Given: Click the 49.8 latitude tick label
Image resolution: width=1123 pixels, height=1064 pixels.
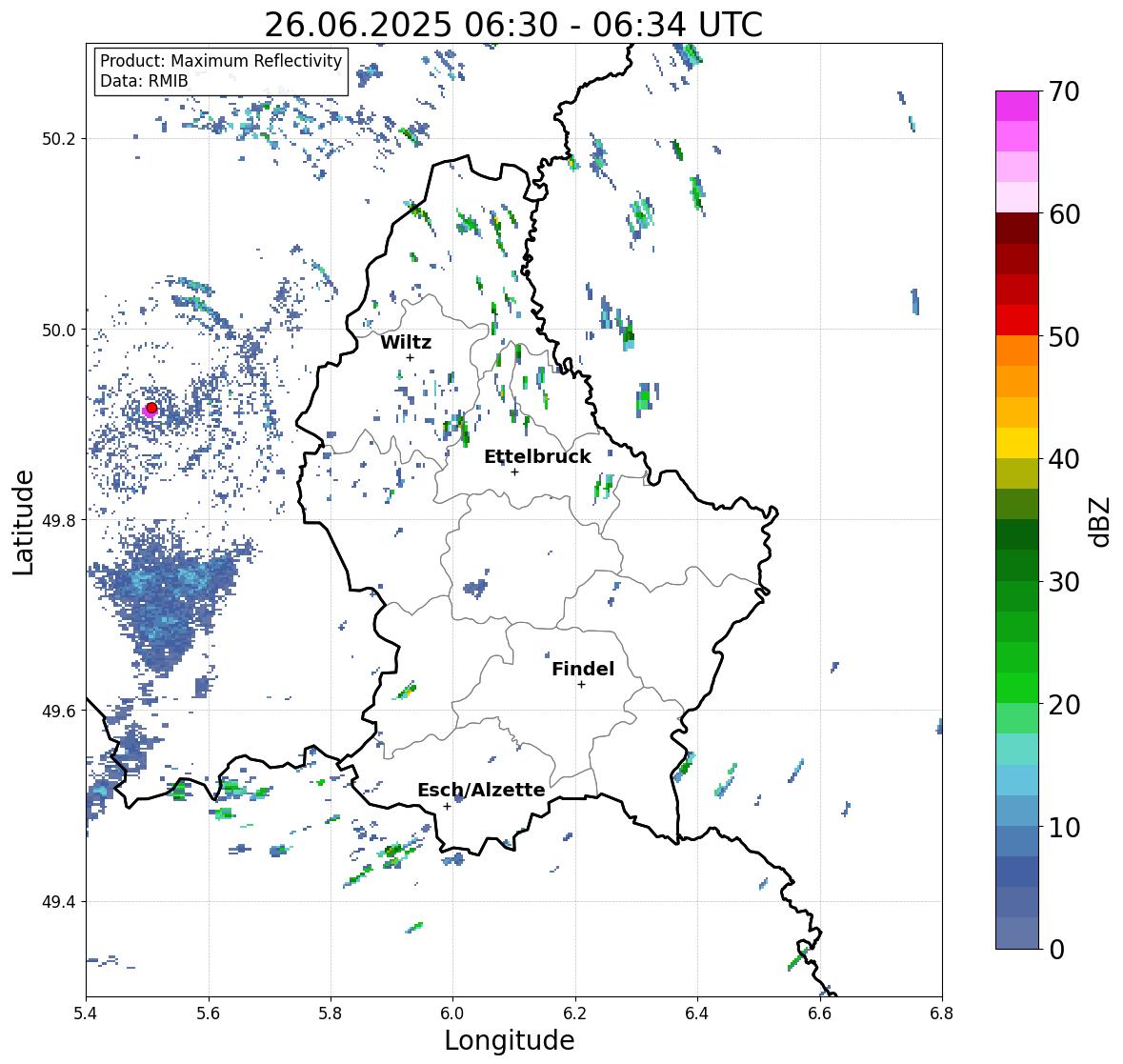Looking at the screenshot, I should click(59, 520).
